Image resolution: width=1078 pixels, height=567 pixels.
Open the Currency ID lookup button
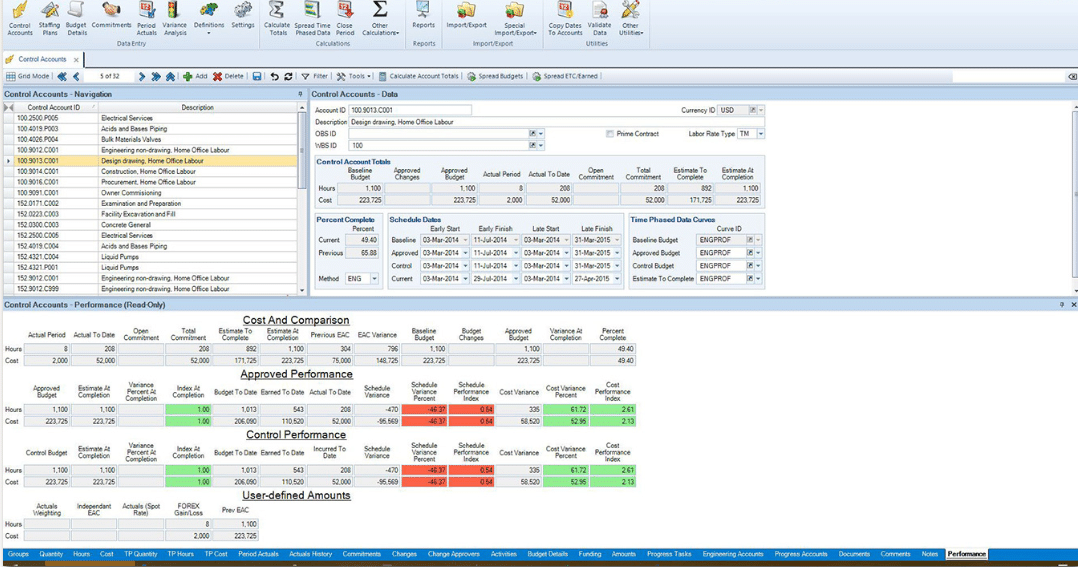pos(753,110)
